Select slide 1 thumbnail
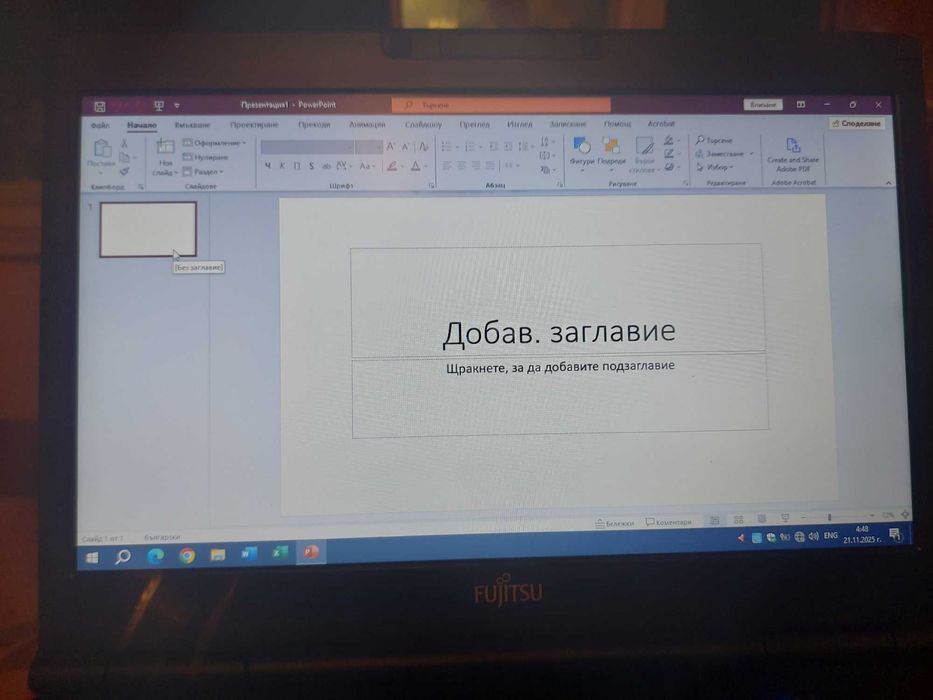 tap(148, 229)
